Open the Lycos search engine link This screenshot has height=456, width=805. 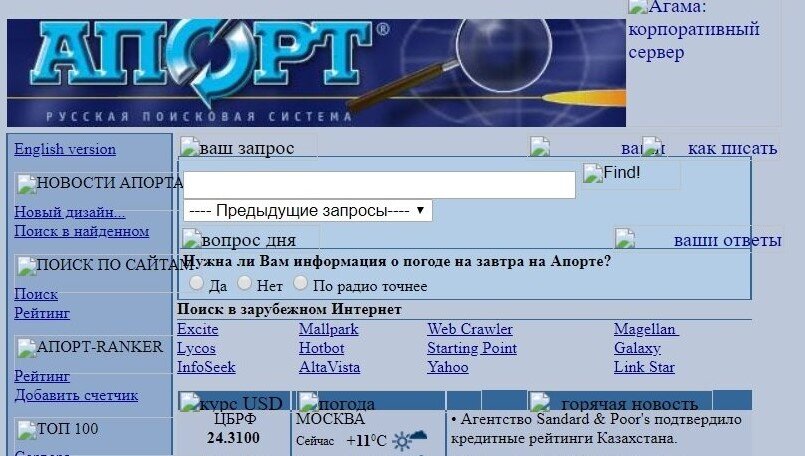[x=196, y=348]
